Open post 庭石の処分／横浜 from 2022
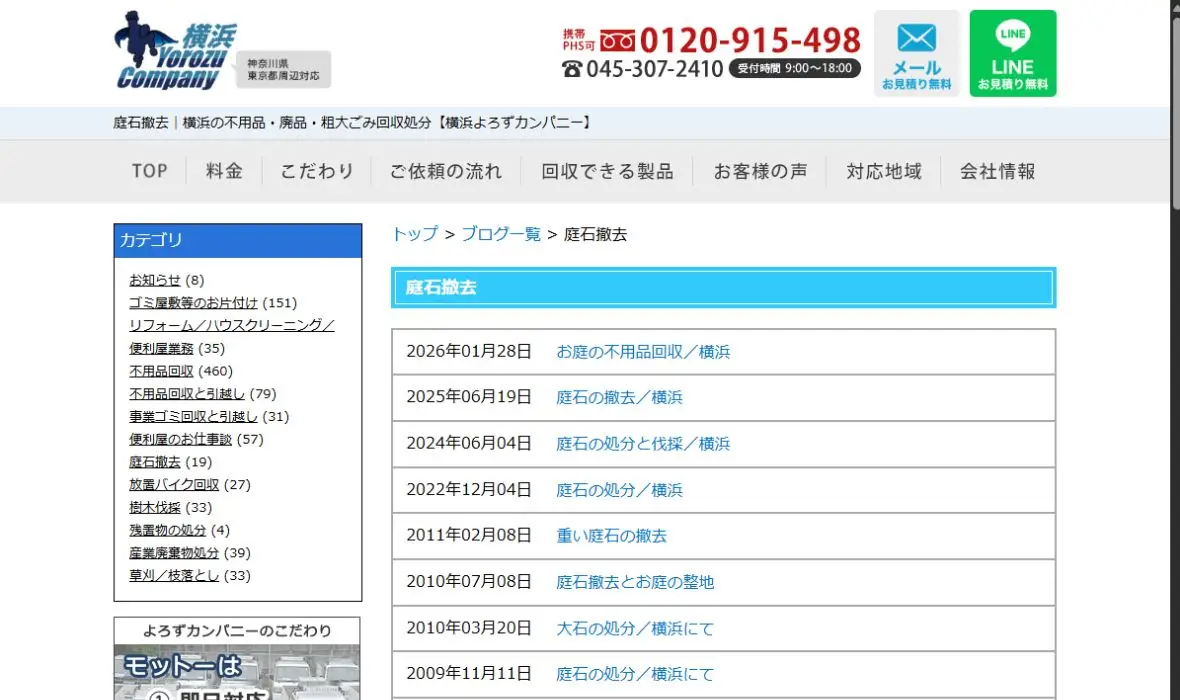The width and height of the screenshot is (1180, 700). (x=619, y=490)
